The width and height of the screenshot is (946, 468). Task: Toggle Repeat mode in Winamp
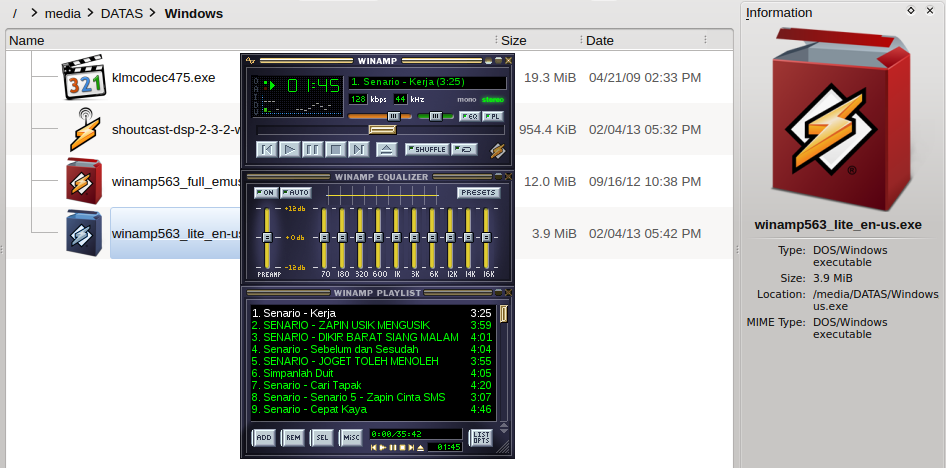point(464,149)
